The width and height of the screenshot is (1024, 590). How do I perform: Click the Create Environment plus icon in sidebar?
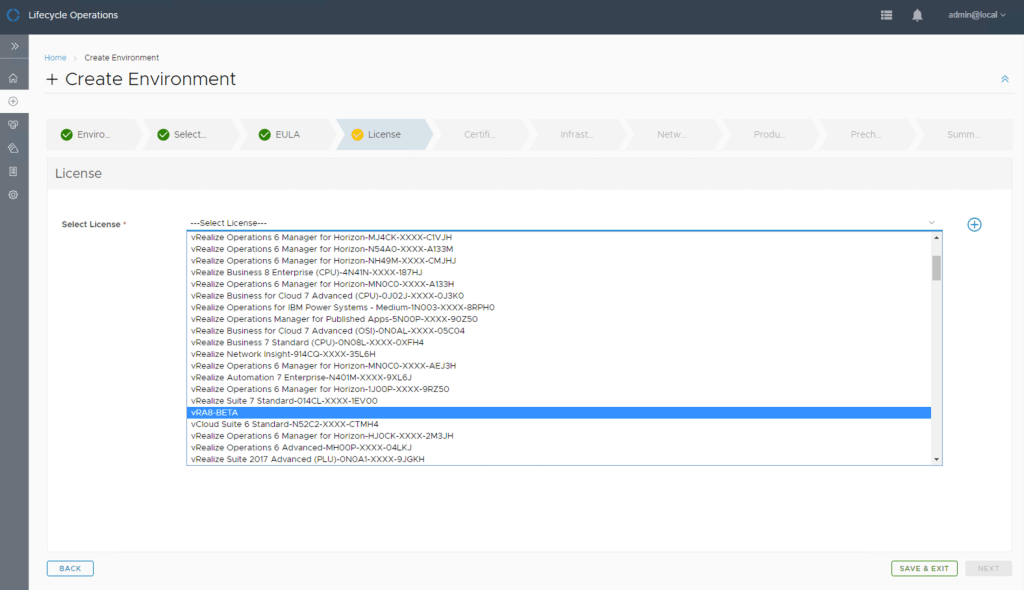click(x=13, y=101)
